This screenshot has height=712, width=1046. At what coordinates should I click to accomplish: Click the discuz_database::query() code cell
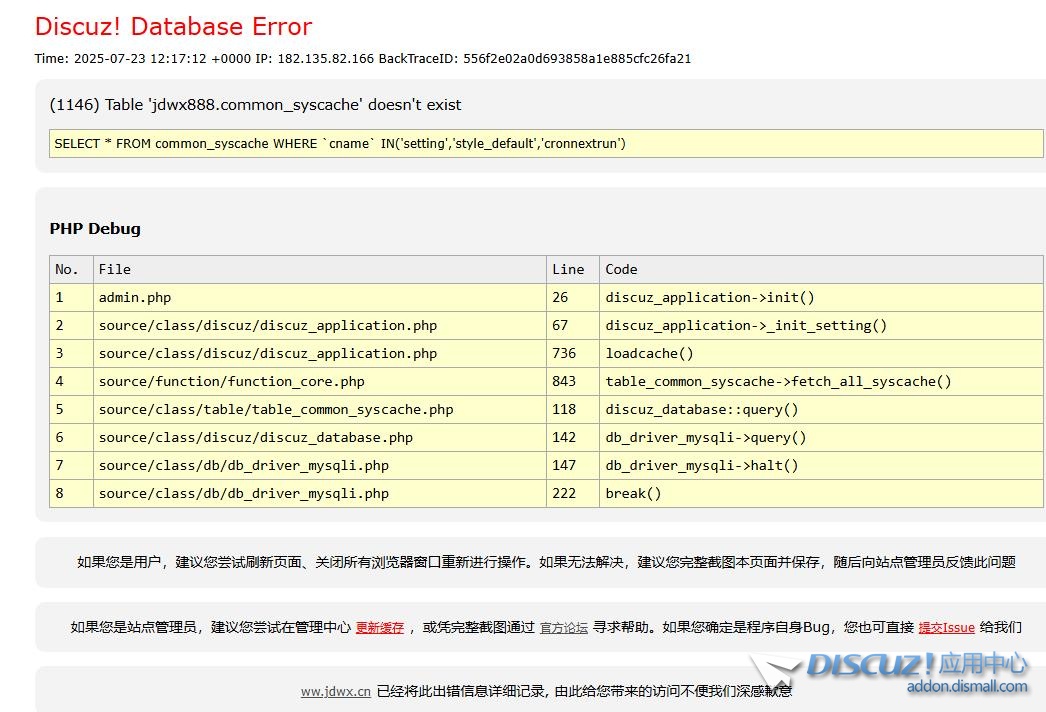coord(701,410)
